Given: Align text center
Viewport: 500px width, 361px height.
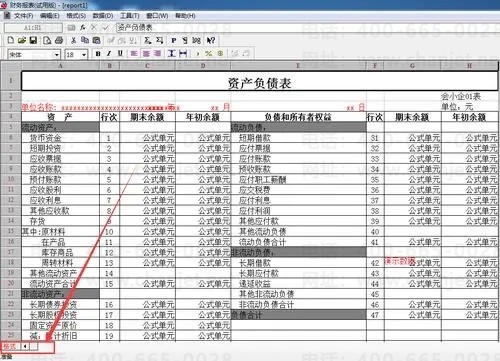Looking at the screenshot, I should [146, 53].
